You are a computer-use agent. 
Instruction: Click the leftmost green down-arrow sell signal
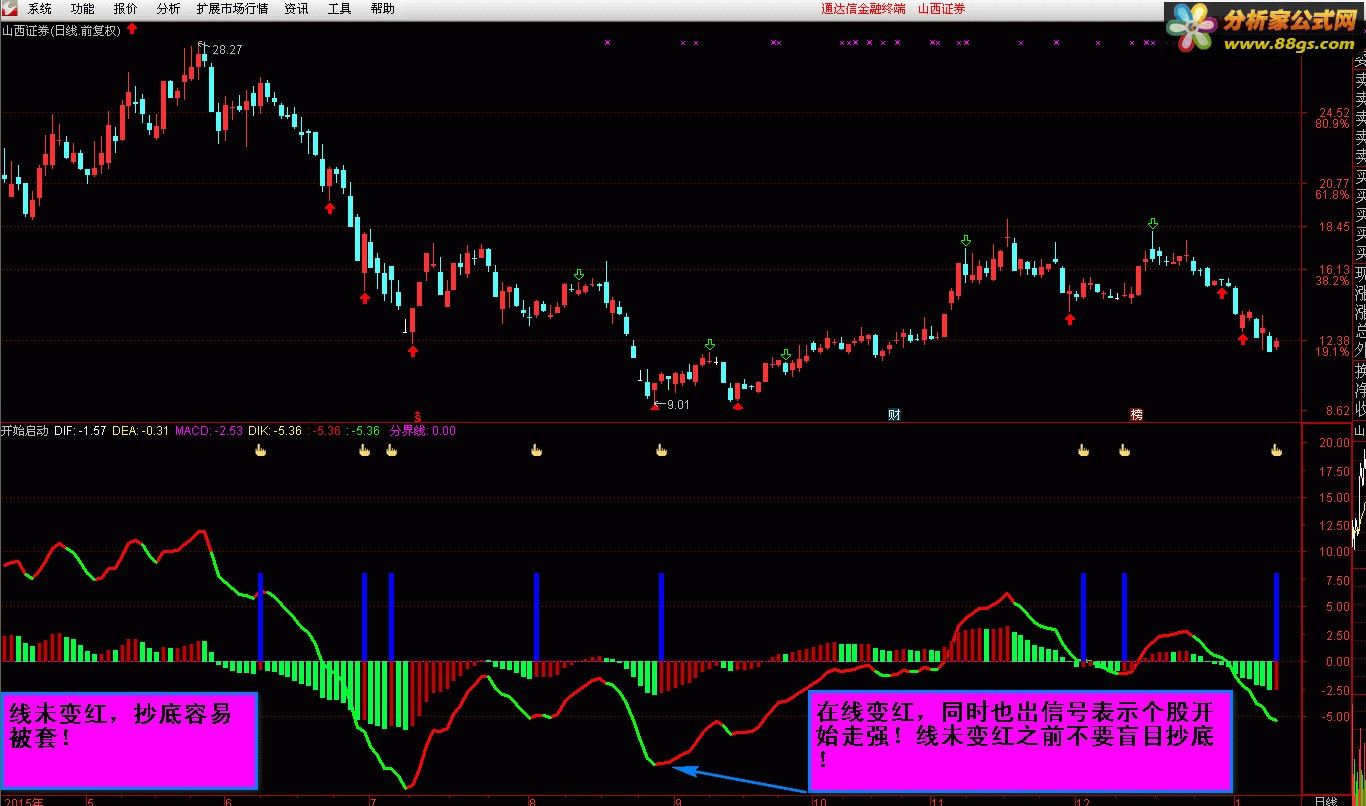coord(579,274)
